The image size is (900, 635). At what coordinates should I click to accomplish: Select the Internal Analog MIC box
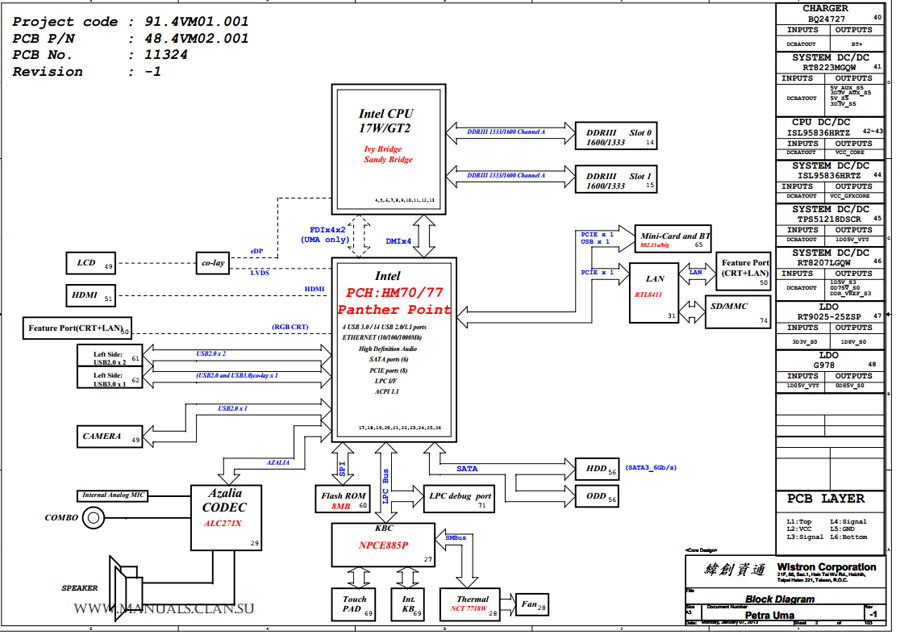click(x=112, y=495)
